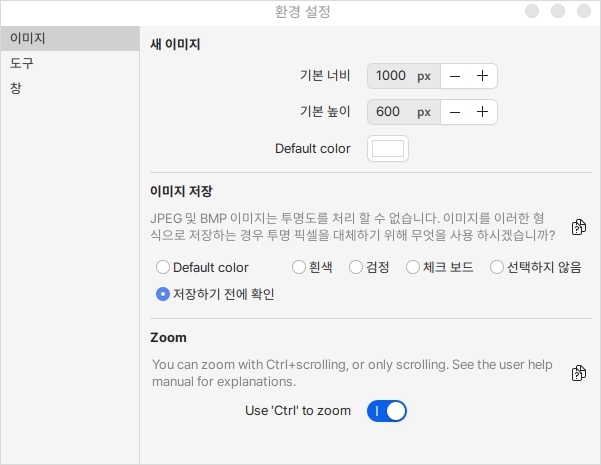Screen dimensions: 601x465
Task: Increase default width with plus button
Action: (482, 76)
